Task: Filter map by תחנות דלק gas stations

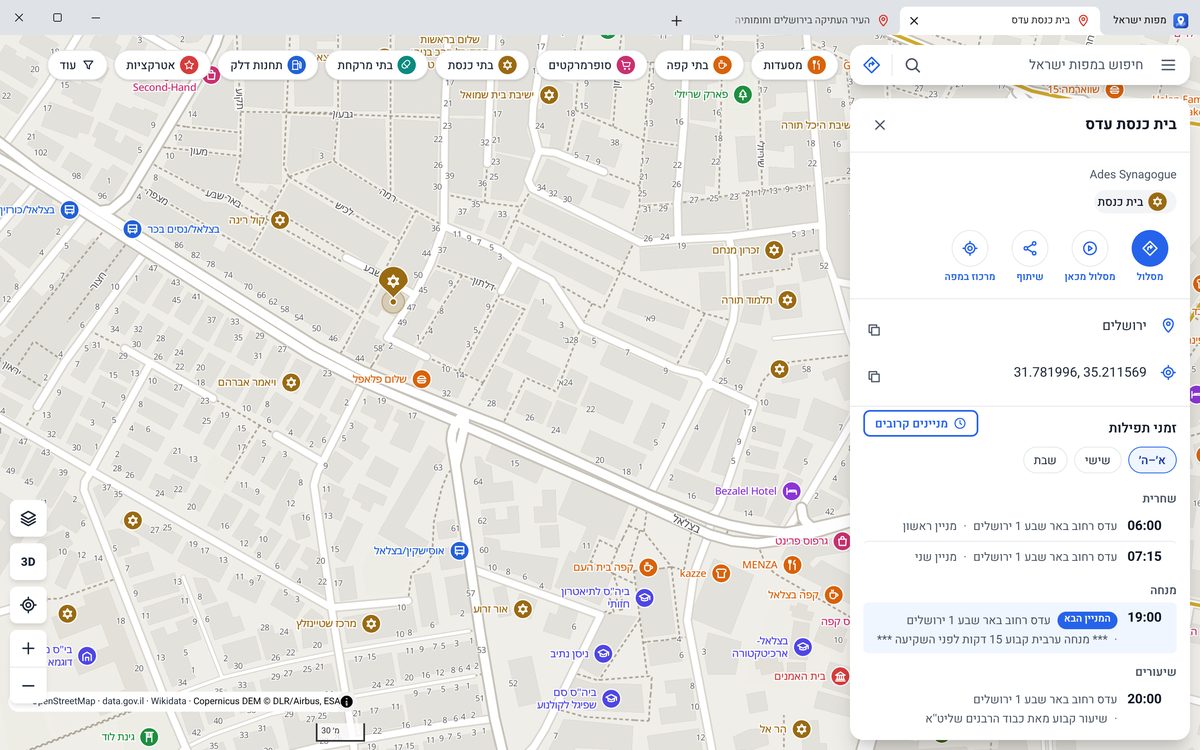Action: tap(268, 65)
